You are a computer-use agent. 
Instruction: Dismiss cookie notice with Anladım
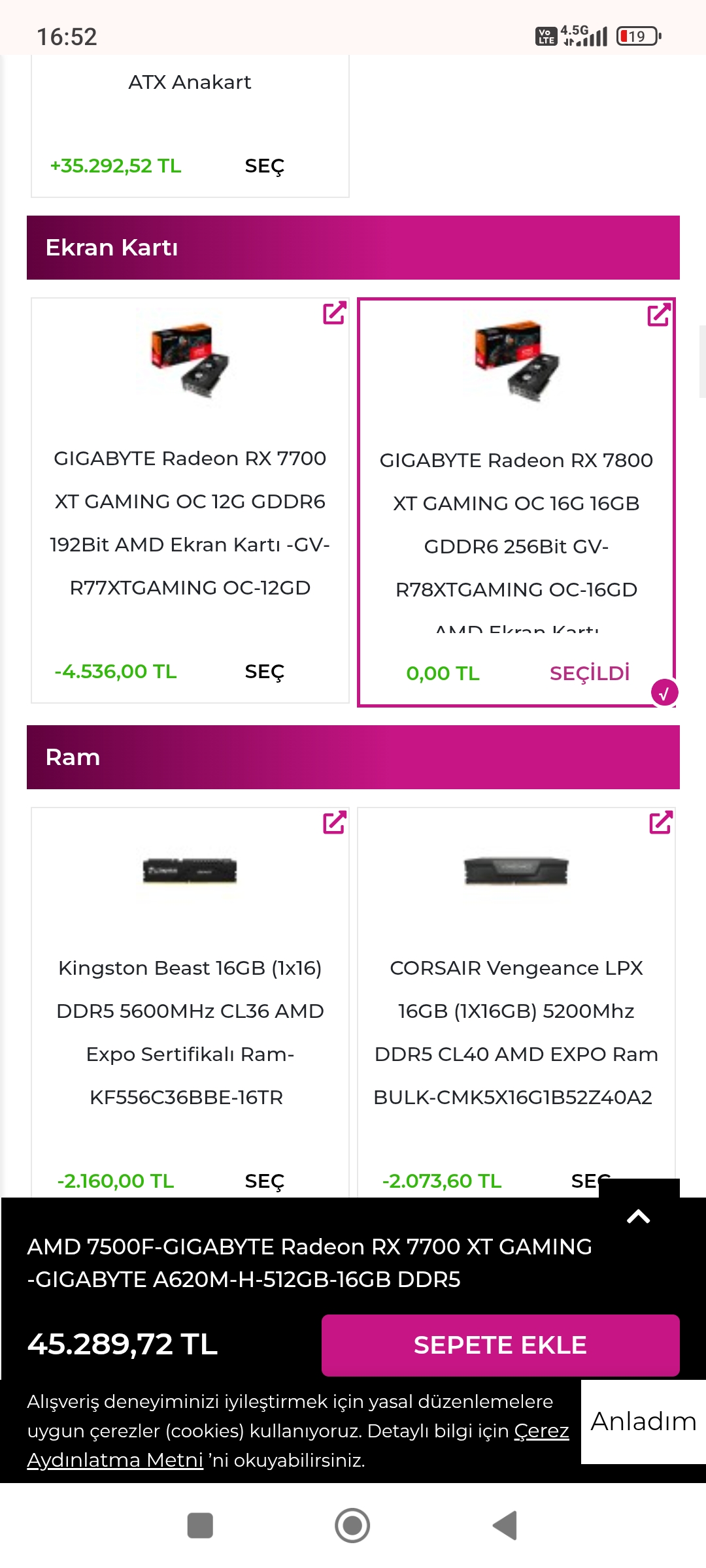[643, 1422]
